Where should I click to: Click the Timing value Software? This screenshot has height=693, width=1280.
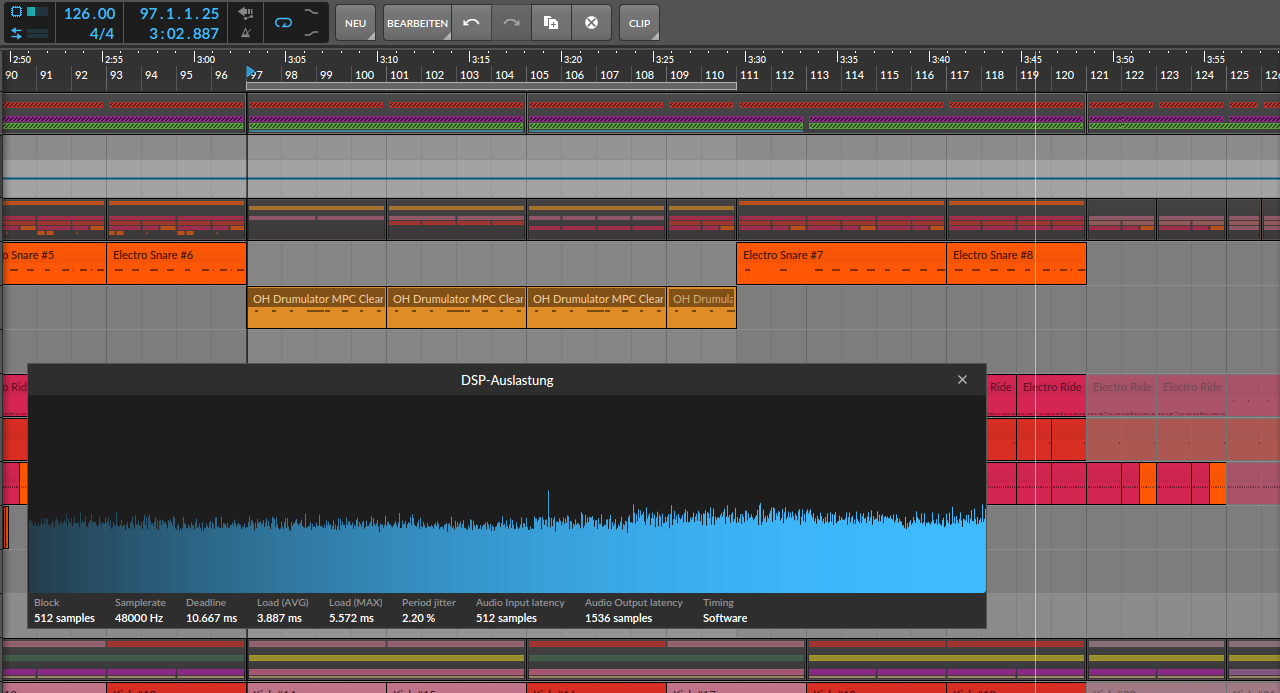(x=725, y=618)
